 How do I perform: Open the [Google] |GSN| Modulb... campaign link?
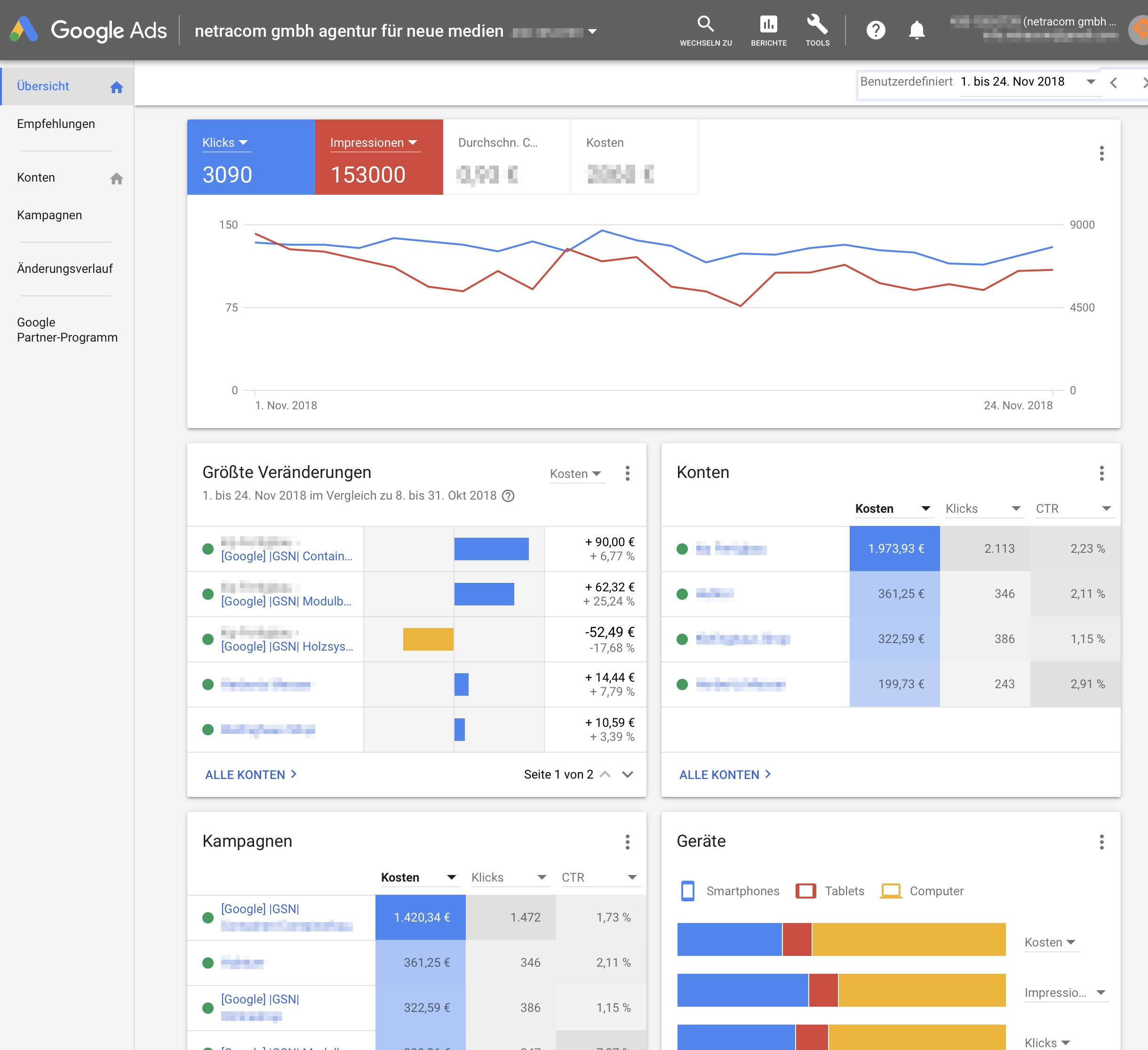tap(287, 601)
